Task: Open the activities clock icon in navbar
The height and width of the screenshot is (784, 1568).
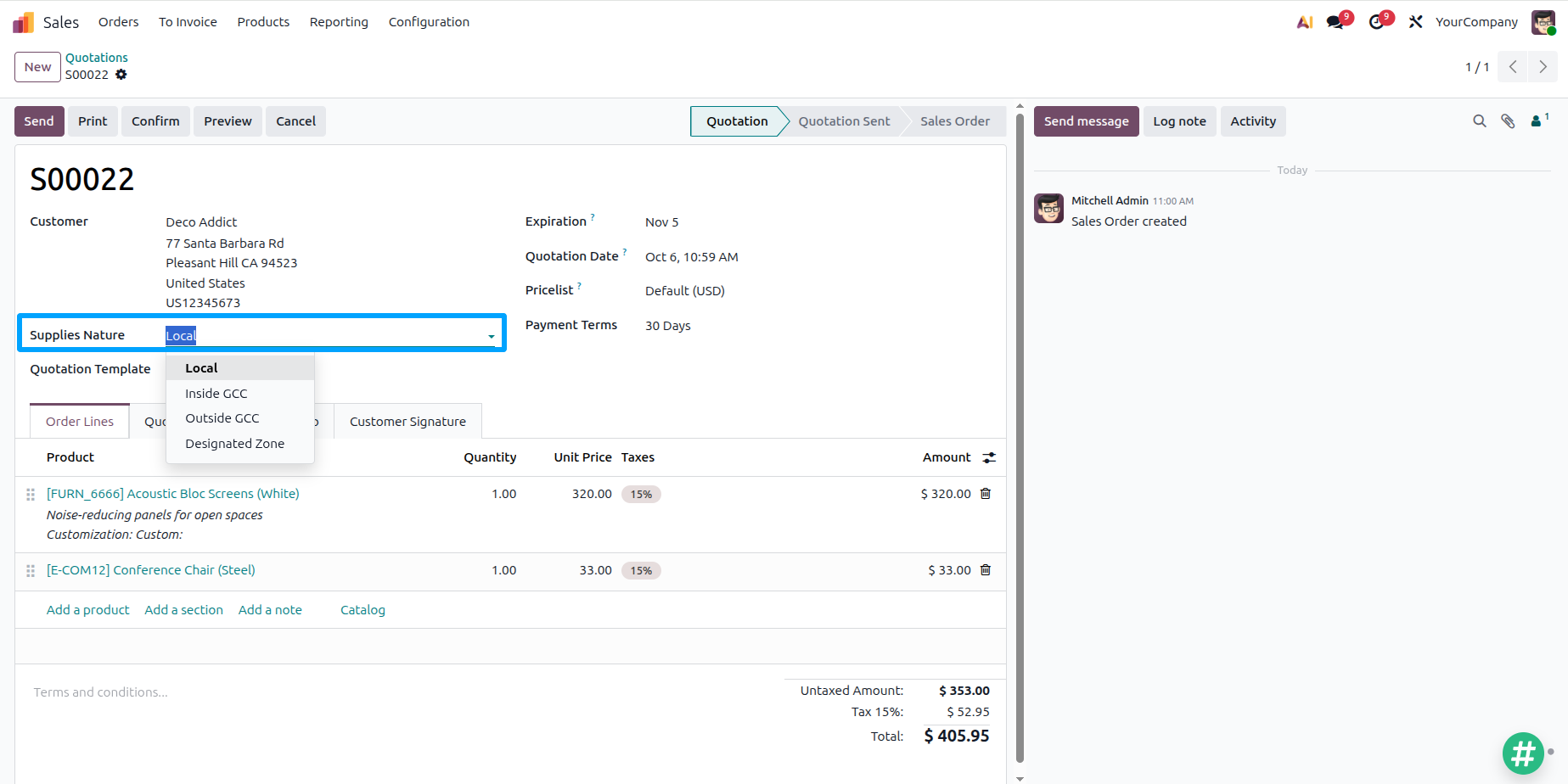Action: pyautogui.click(x=1377, y=22)
